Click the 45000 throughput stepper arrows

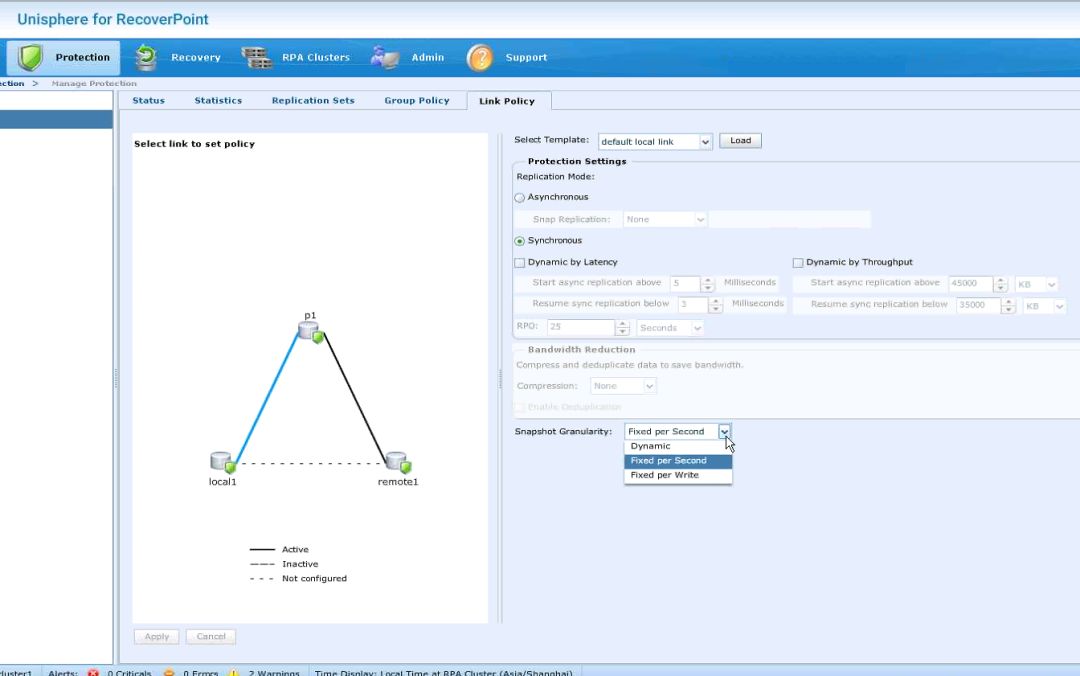point(1001,284)
